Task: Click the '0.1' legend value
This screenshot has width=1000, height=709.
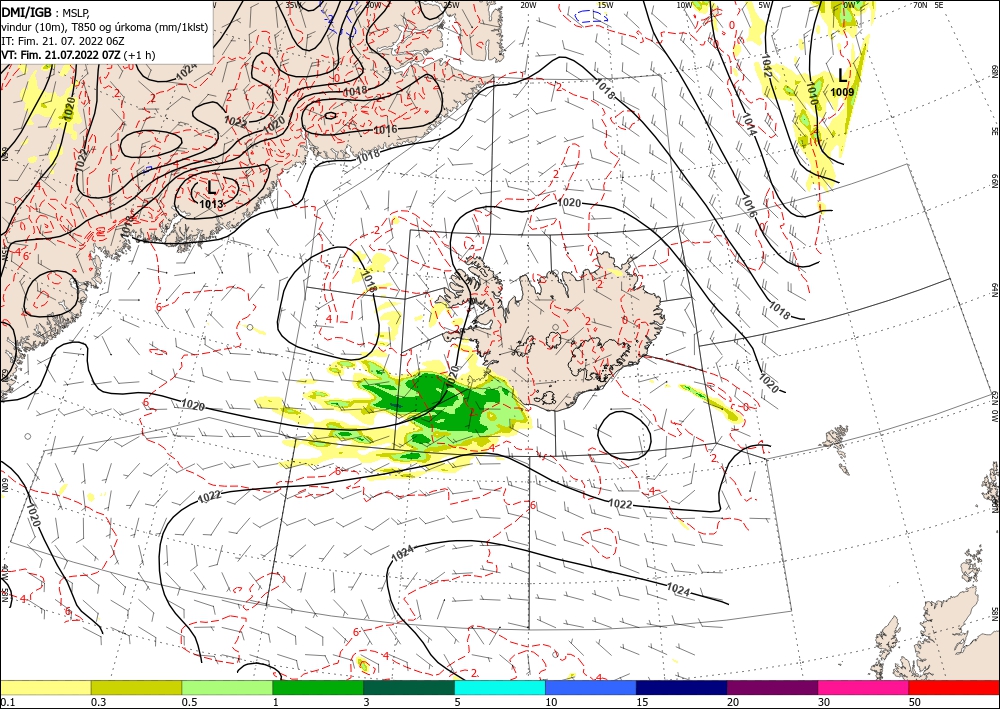Action: pyautogui.click(x=6, y=701)
